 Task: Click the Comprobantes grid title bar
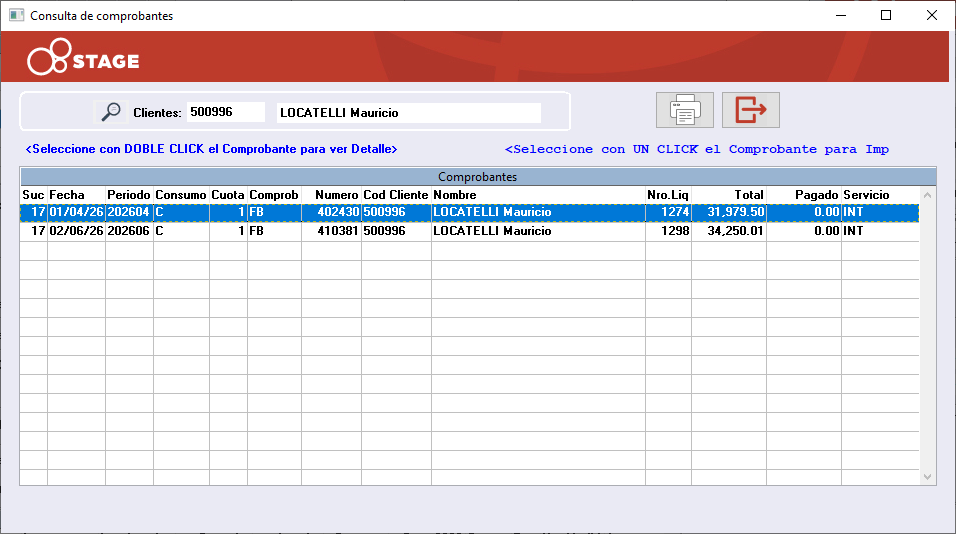(478, 177)
